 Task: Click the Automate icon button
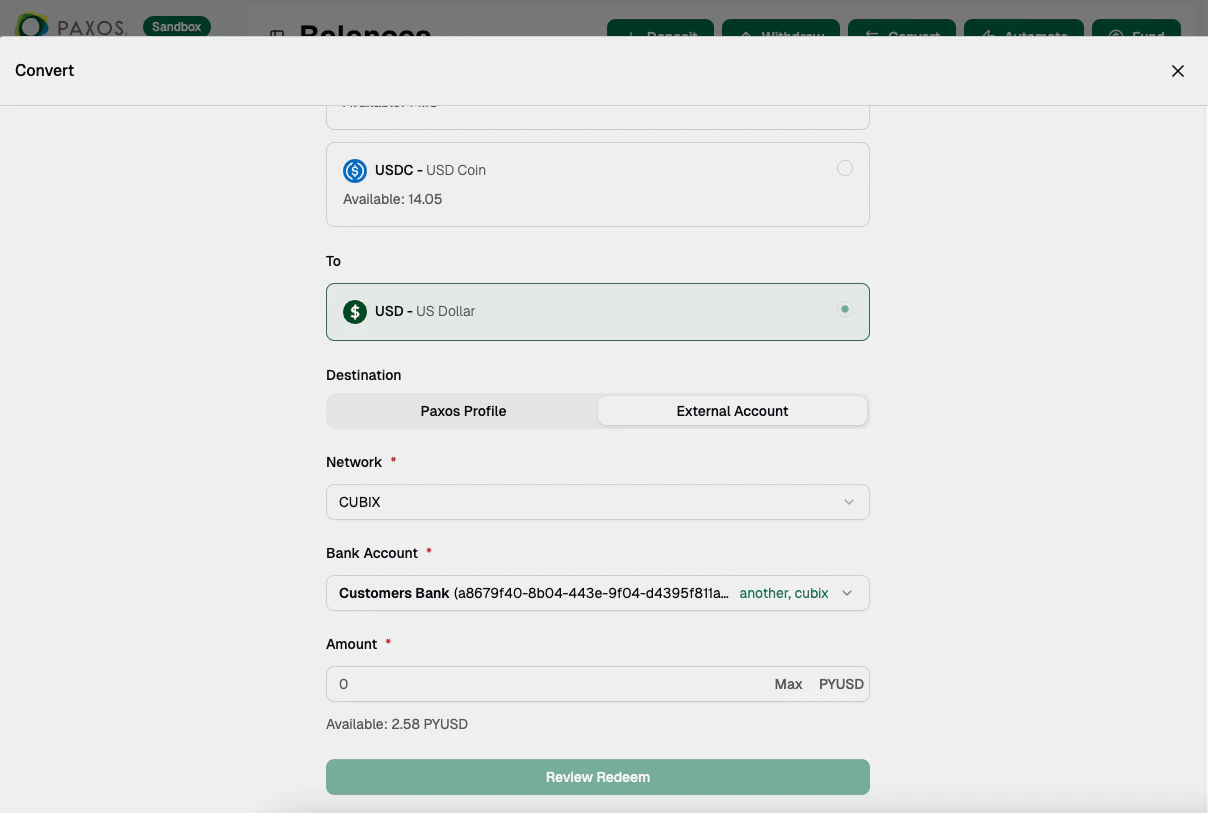coord(989,36)
